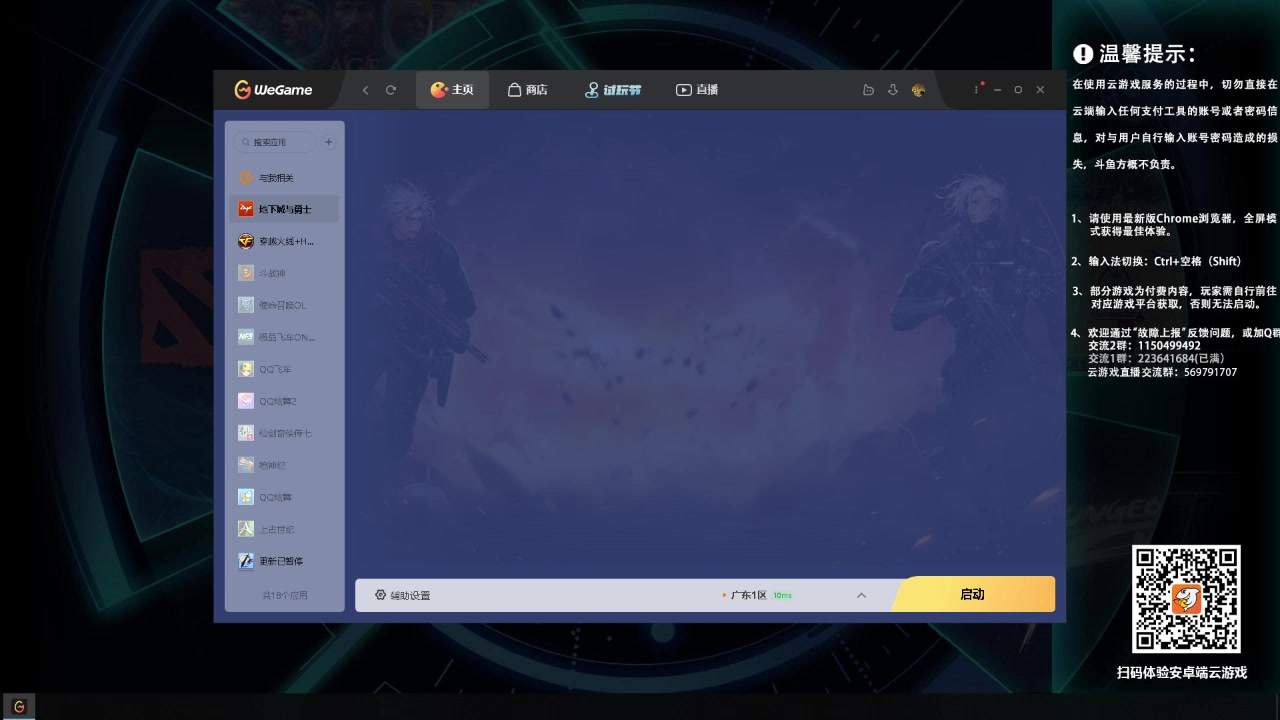Viewport: 1280px width, 720px height.
Task: Select QQ炫舞 in the game list
Action: [284, 497]
